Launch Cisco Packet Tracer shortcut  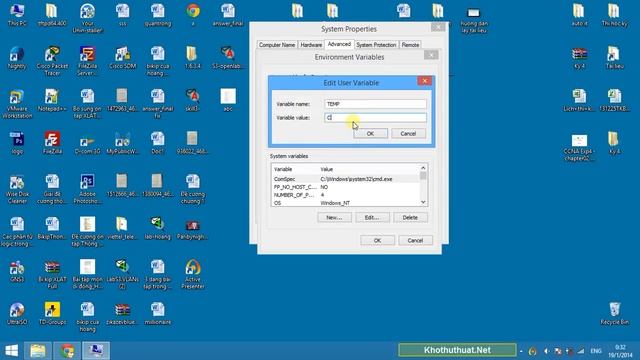[52, 61]
